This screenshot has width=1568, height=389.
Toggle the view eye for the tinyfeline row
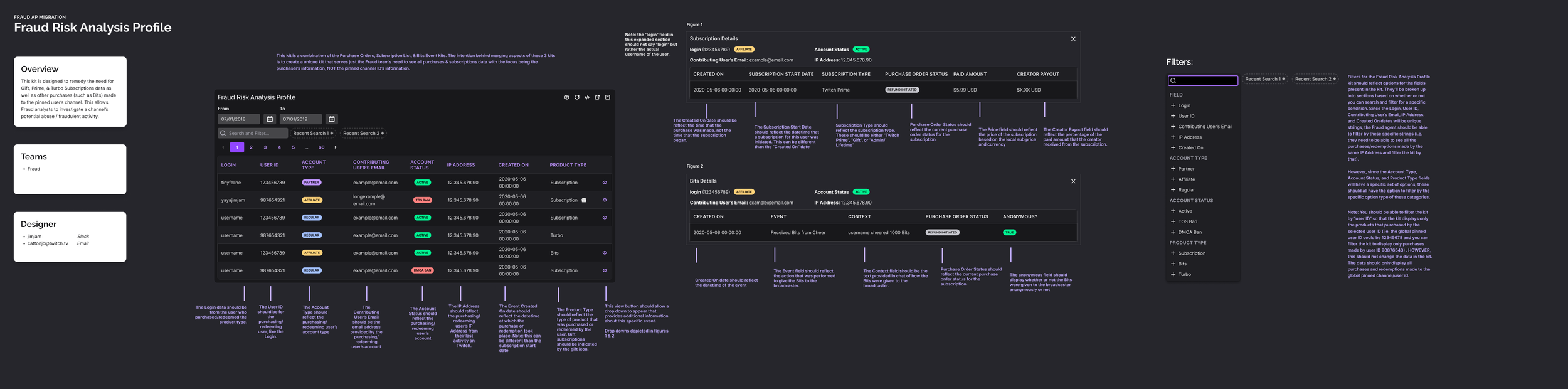(x=605, y=183)
